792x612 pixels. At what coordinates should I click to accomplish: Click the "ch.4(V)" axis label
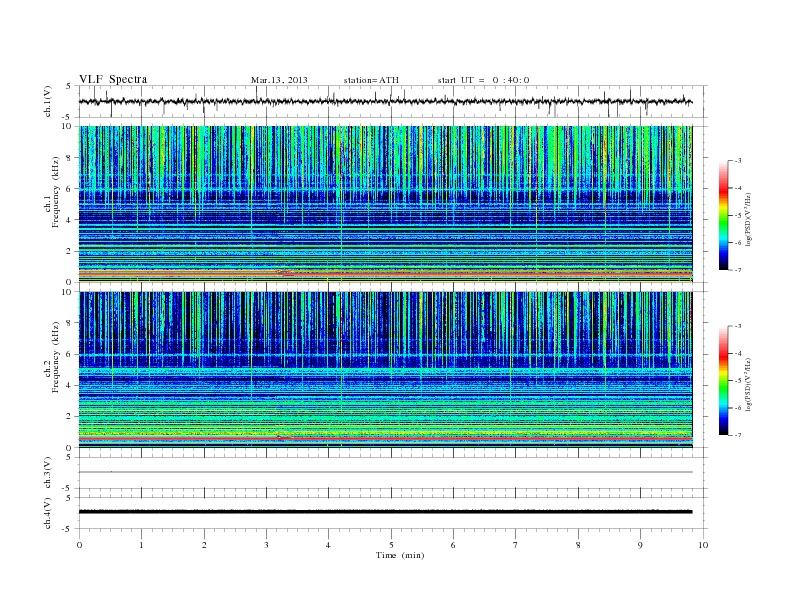pos(48,513)
